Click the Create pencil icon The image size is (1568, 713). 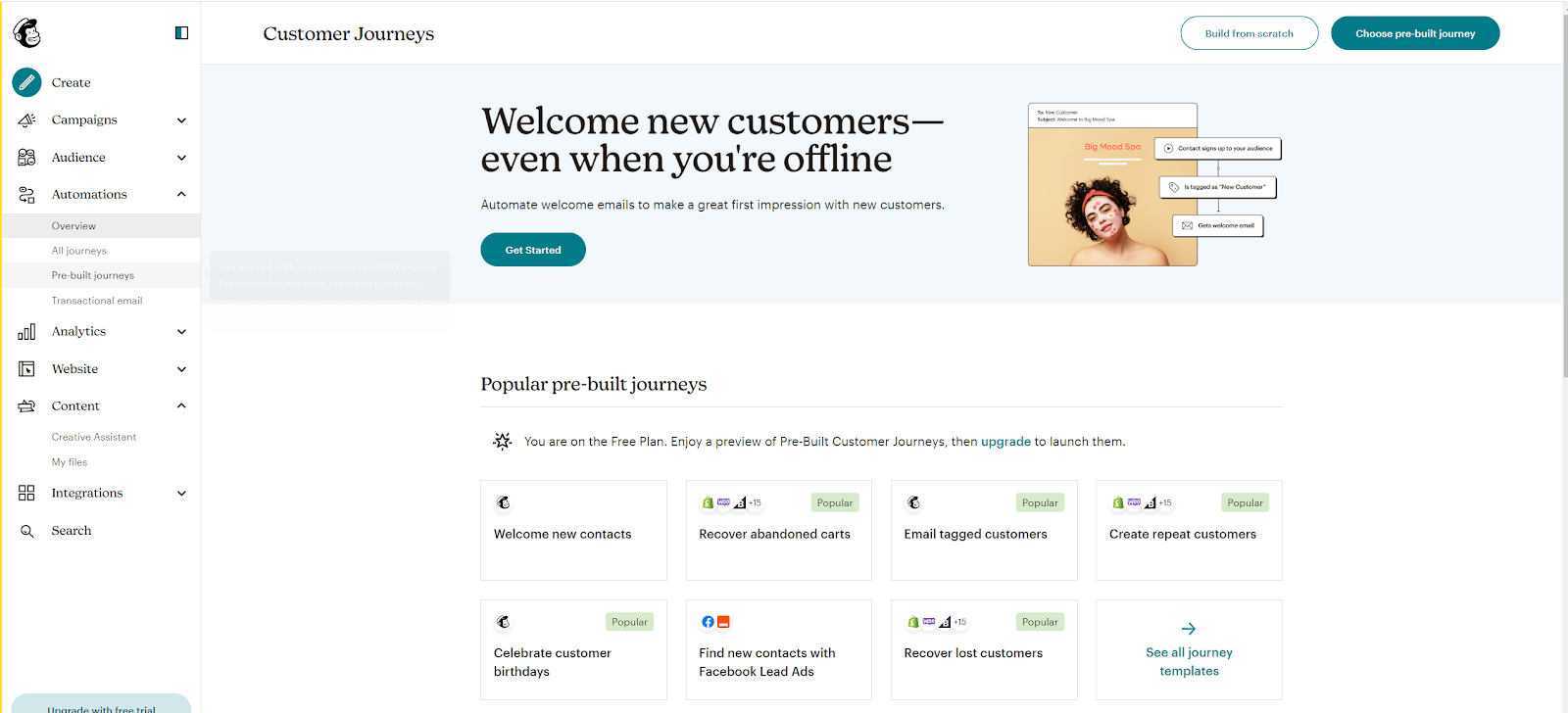tap(26, 82)
